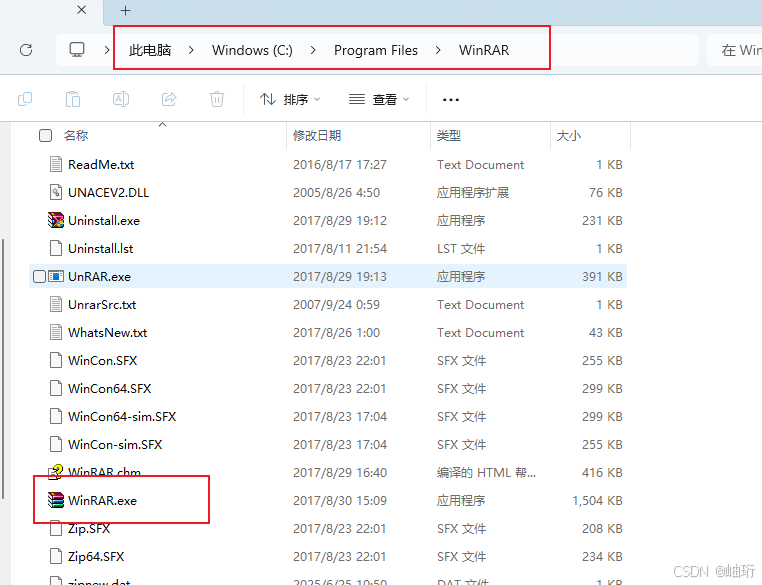Click the date 2017/8/30 15:09
762x585 pixels.
tap(340, 500)
